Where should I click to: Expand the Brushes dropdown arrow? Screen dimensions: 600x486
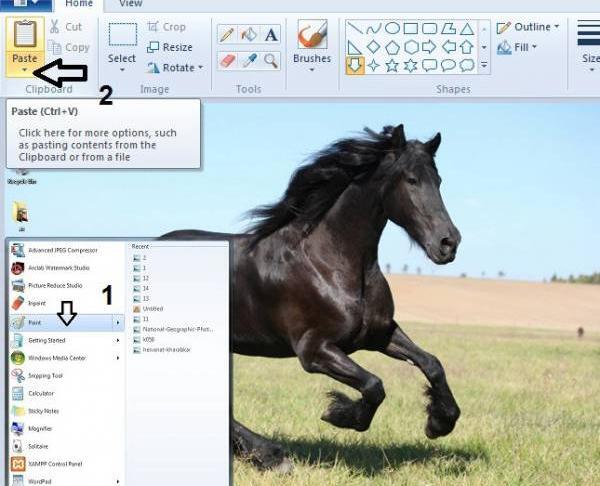coord(312,70)
